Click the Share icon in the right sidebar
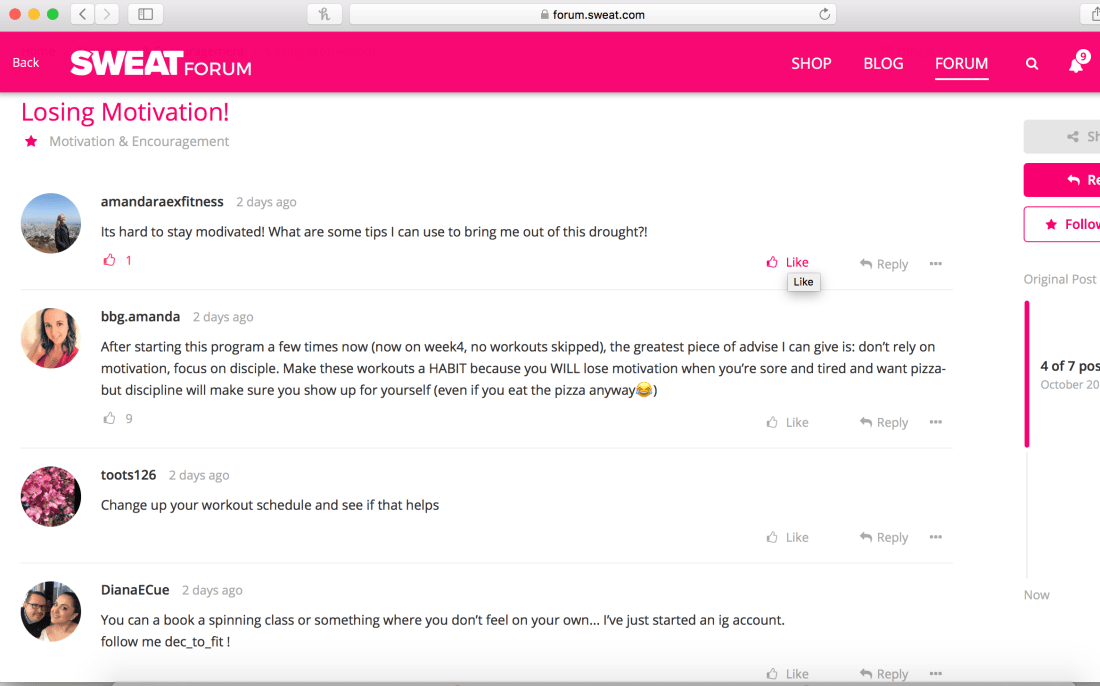Viewport: 1100px width, 686px height. coord(1072,136)
